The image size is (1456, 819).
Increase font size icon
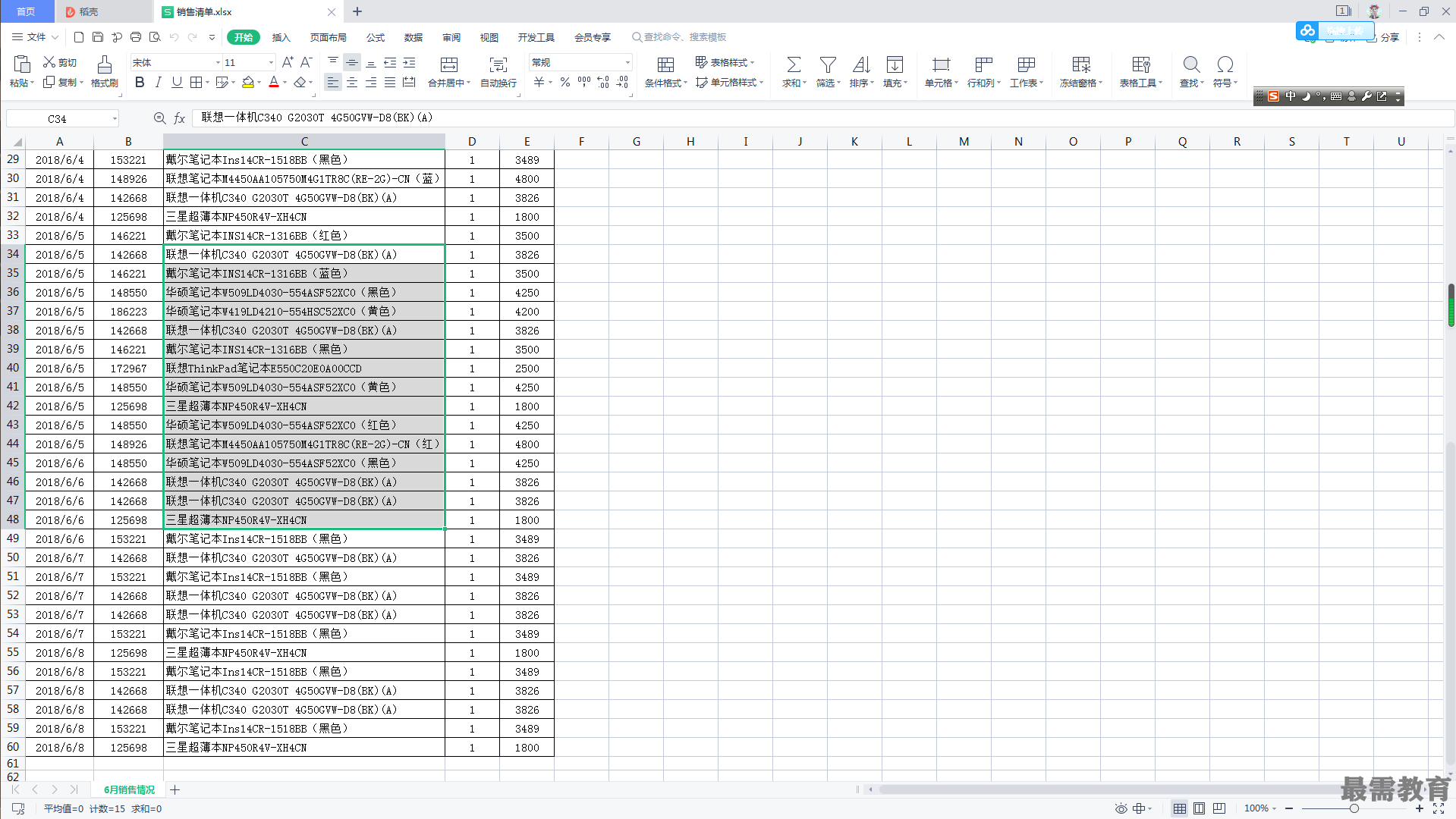pos(288,62)
